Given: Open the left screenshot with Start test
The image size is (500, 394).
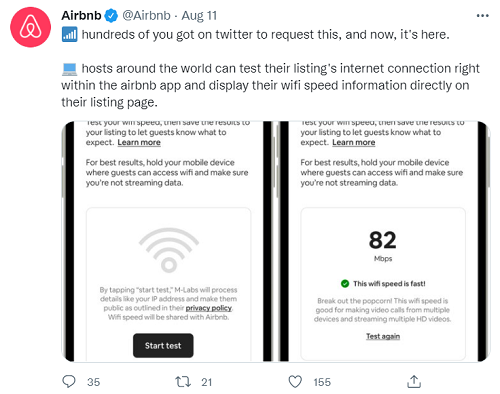Looking at the screenshot, I should point(167,241).
